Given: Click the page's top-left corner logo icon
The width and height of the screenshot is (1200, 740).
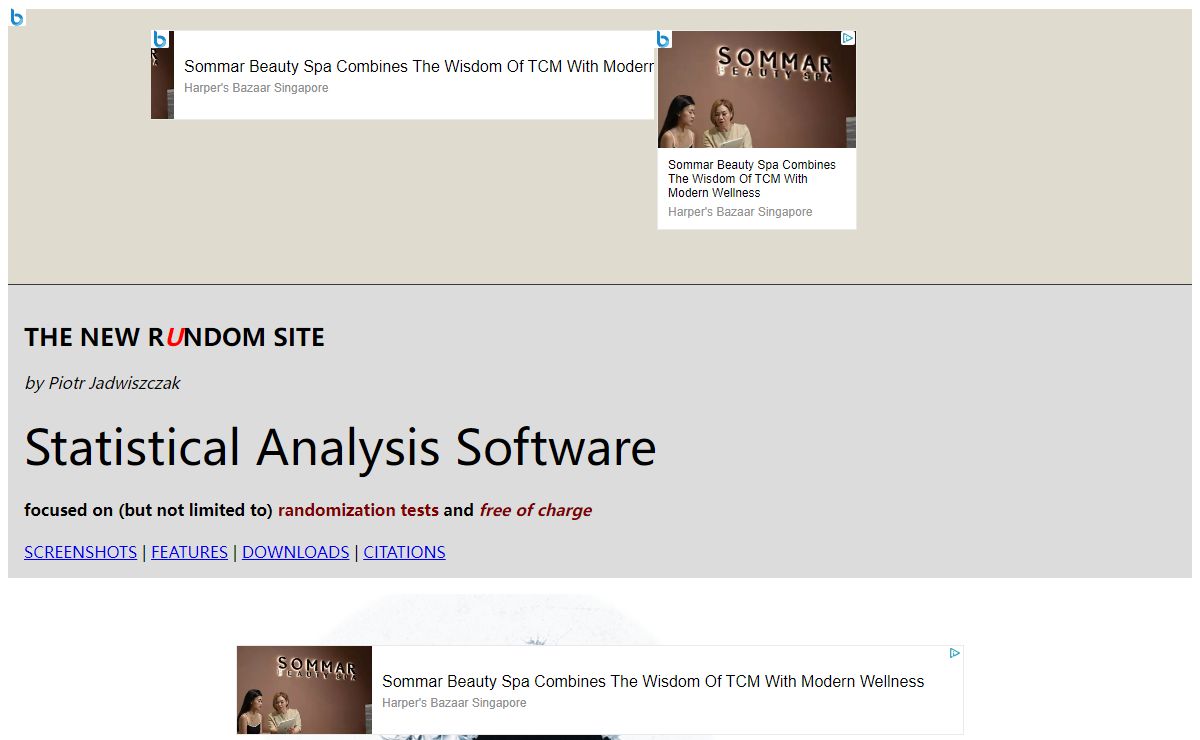Looking at the screenshot, I should 17,17.
